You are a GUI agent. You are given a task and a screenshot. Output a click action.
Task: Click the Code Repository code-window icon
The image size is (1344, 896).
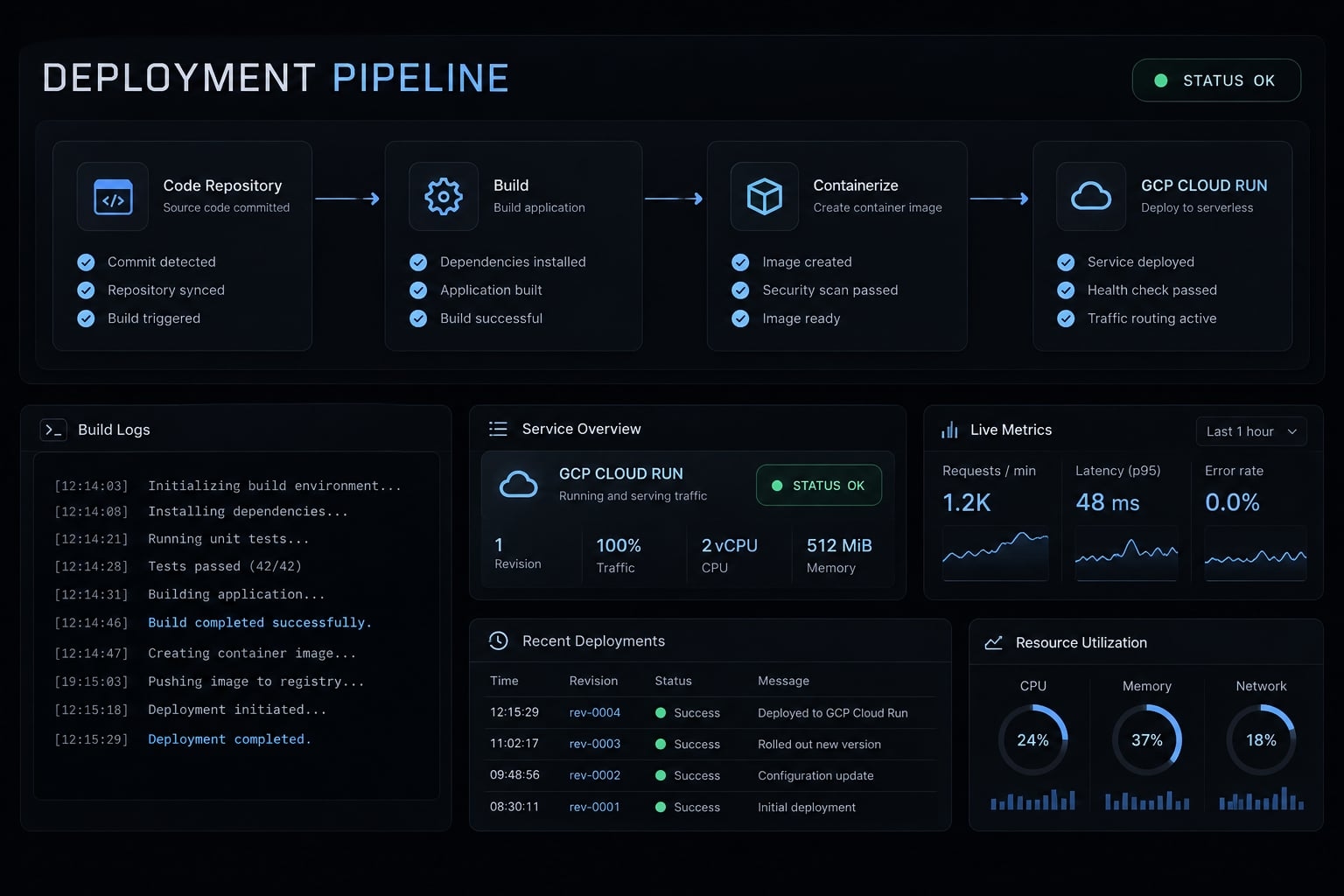coord(113,197)
